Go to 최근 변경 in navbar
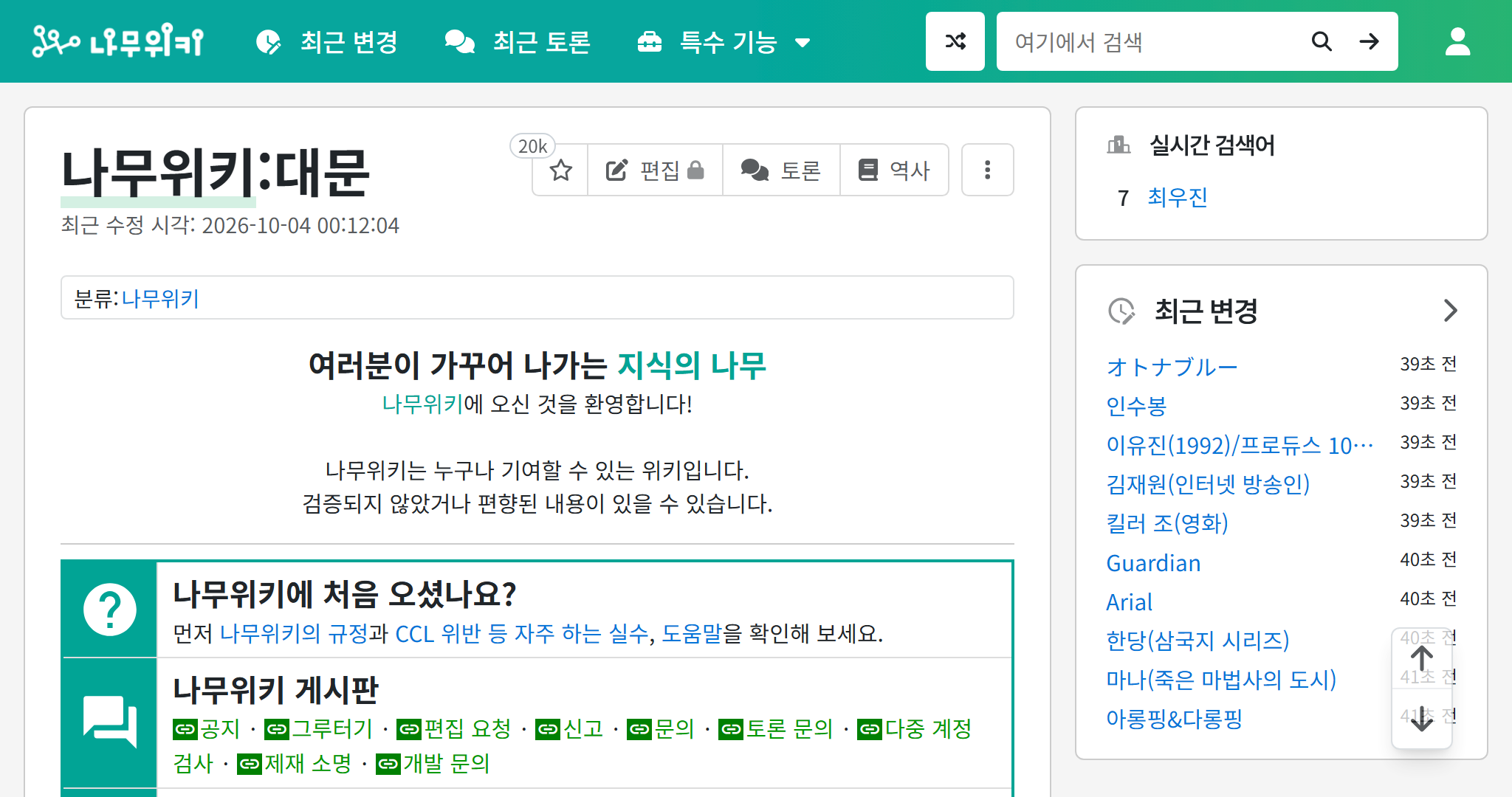The image size is (1512, 797). coord(326,42)
